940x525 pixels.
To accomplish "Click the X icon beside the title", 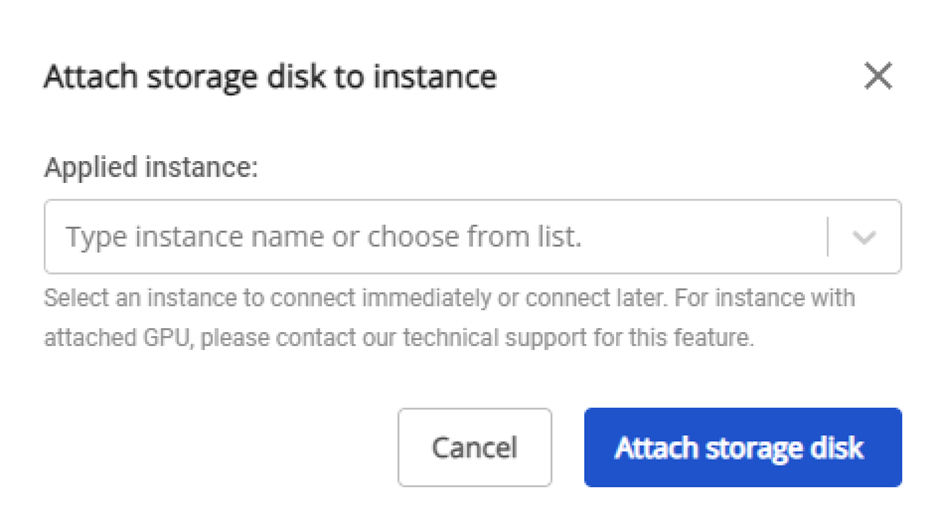I will [x=877, y=76].
